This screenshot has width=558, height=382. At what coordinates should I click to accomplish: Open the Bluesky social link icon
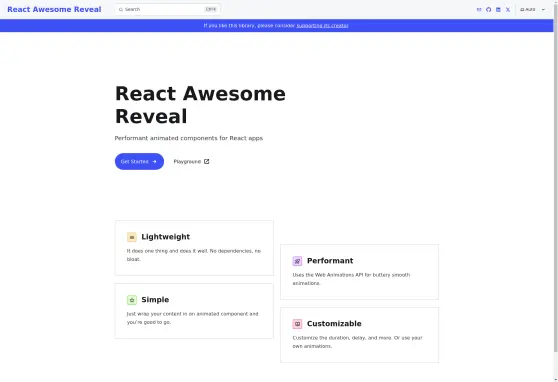tap(479, 10)
